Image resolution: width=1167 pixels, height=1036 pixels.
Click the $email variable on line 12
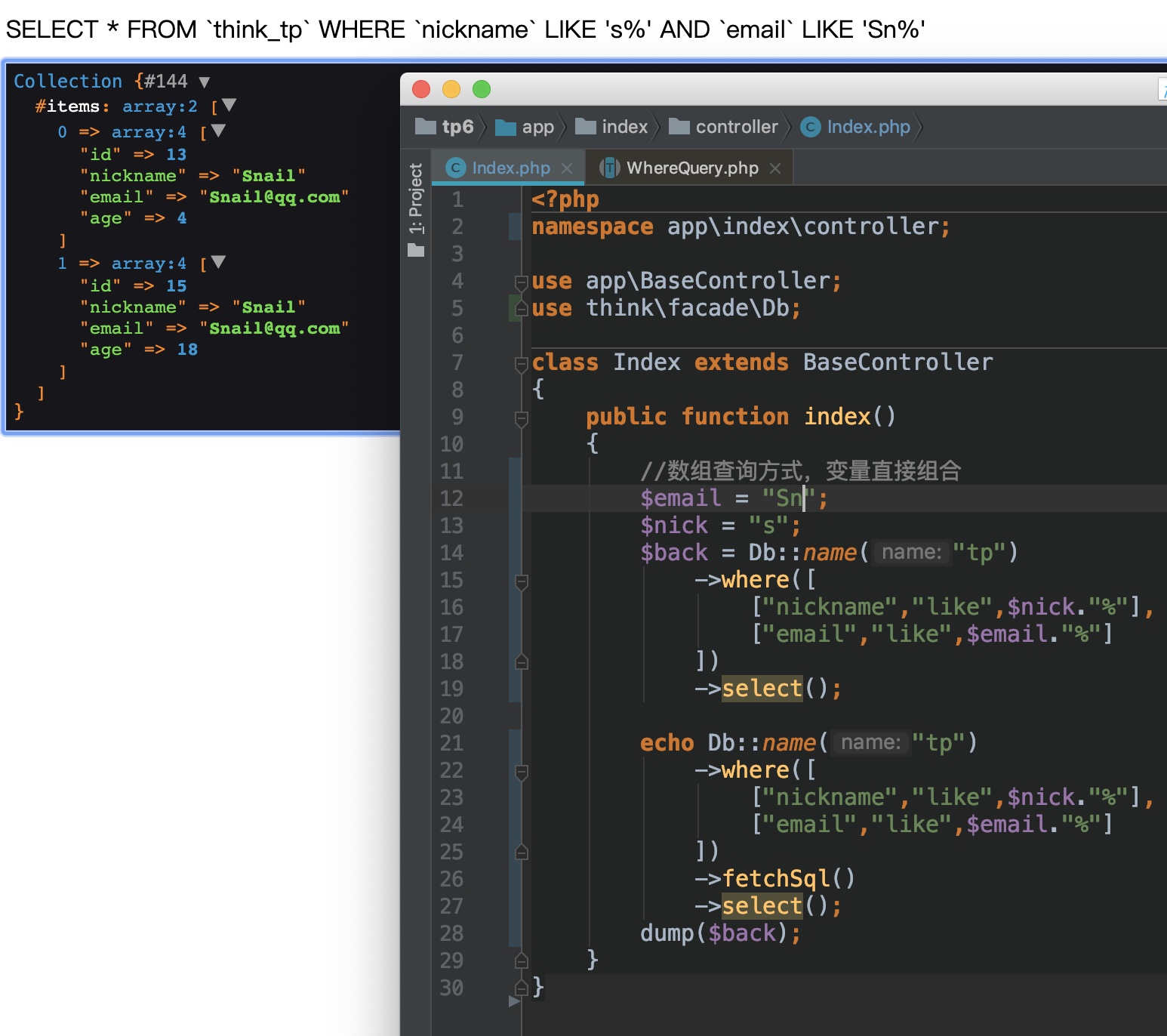pos(681,498)
